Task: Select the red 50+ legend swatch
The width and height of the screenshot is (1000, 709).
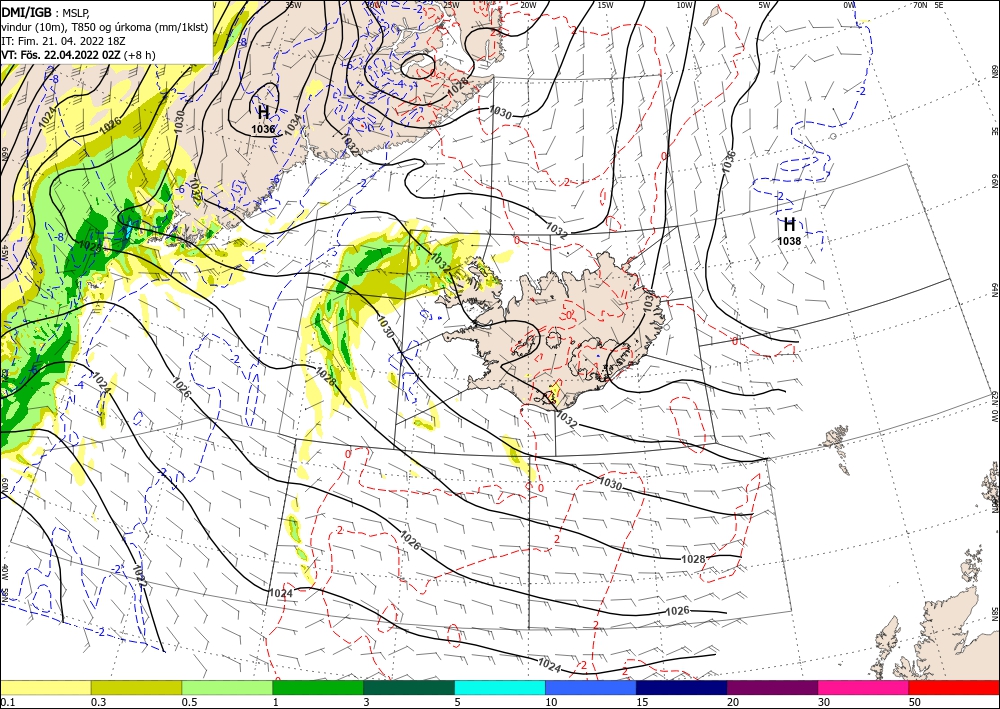Action: point(954,687)
